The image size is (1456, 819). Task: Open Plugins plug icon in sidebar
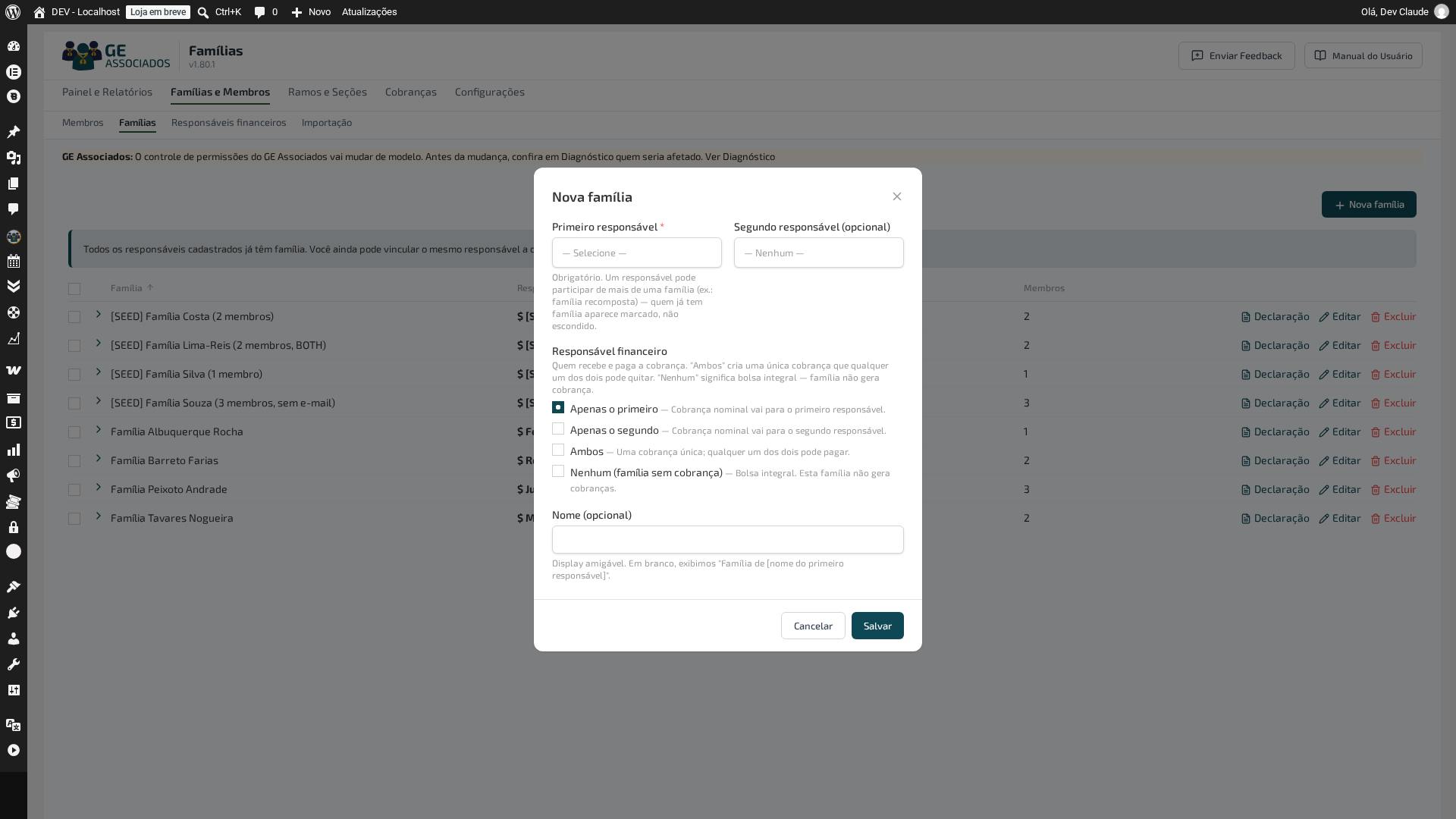[x=14, y=613]
